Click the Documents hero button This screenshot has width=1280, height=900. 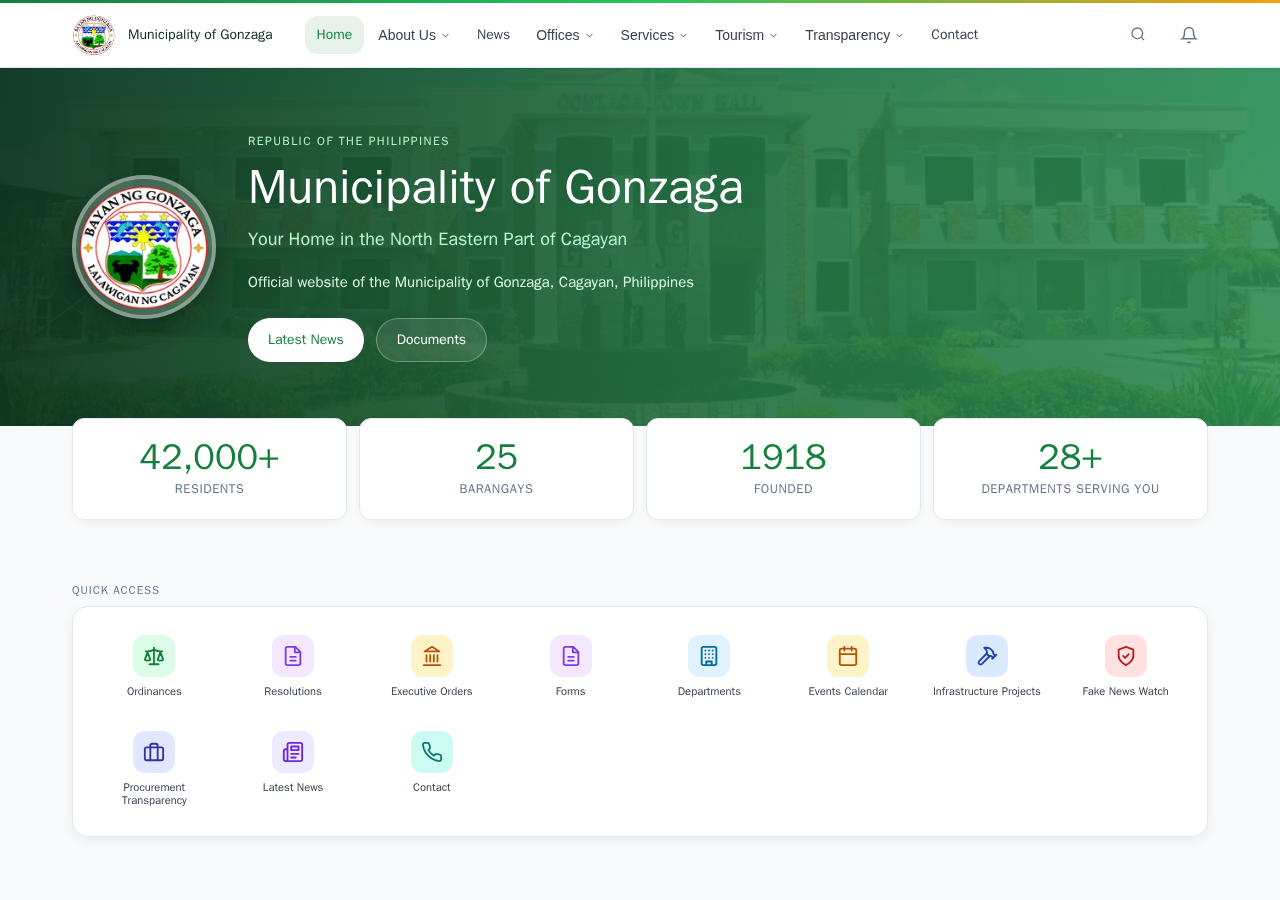(431, 340)
